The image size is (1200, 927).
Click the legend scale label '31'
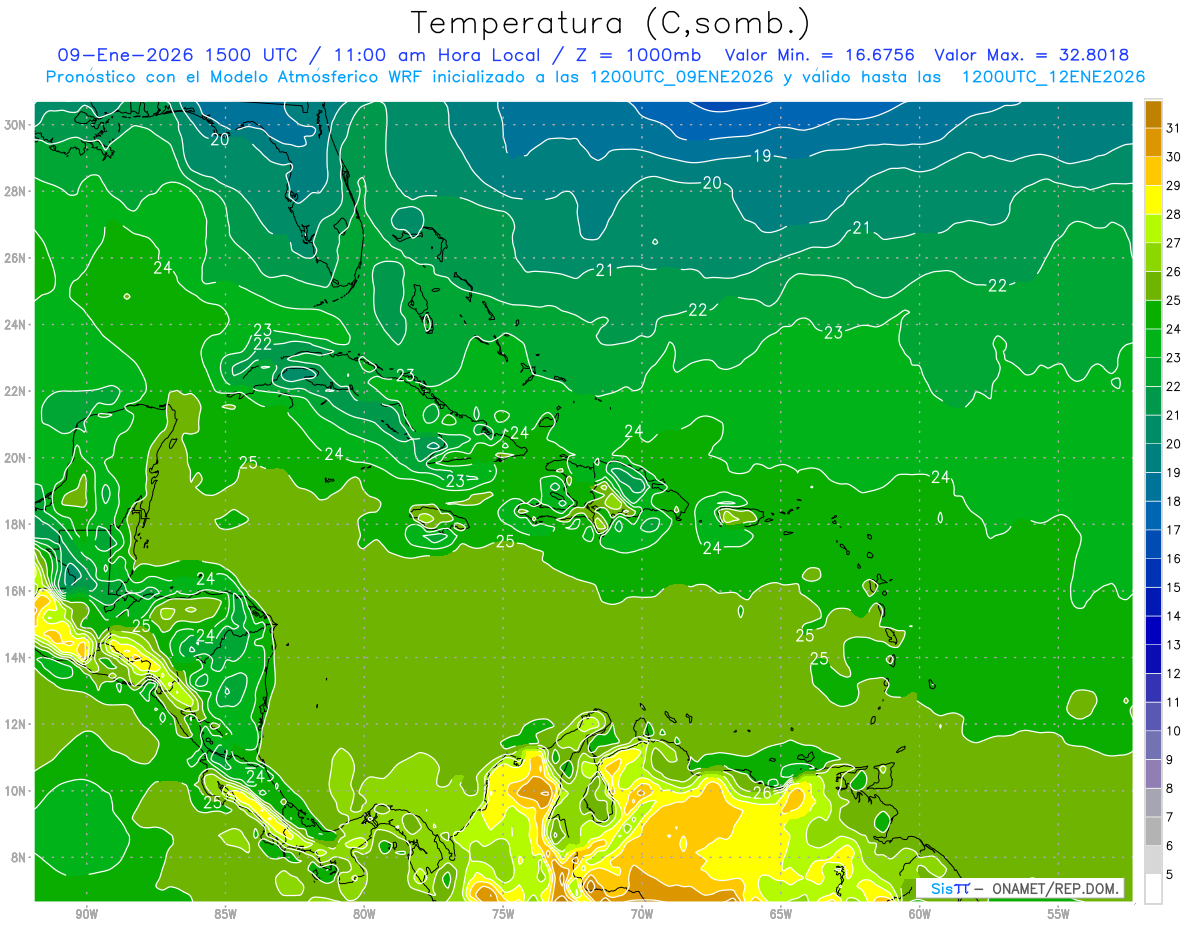point(1174,128)
